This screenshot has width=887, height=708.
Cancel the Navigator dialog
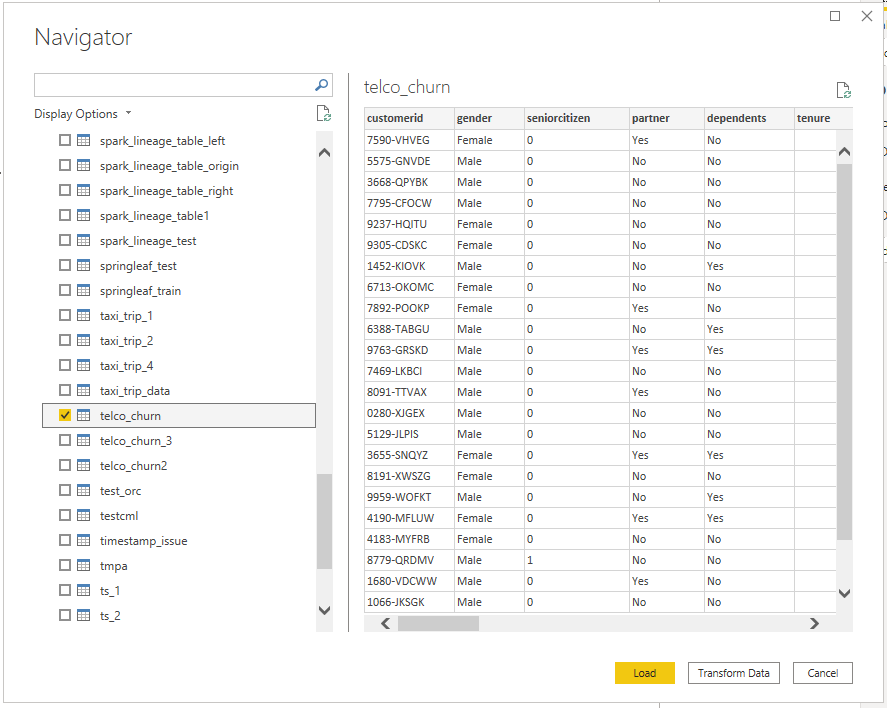pyautogui.click(x=823, y=673)
